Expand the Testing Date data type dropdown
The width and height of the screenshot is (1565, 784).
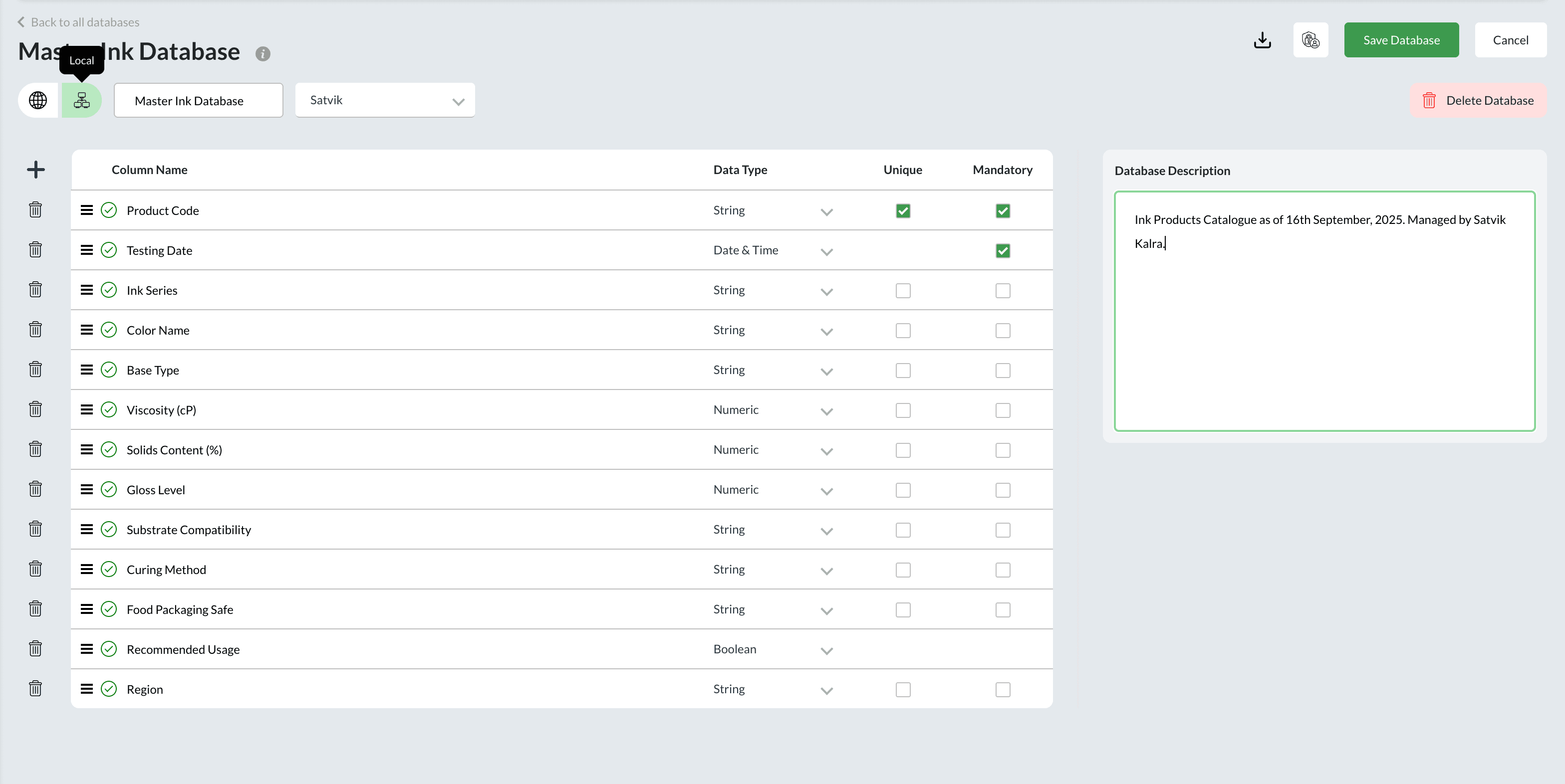(x=826, y=251)
